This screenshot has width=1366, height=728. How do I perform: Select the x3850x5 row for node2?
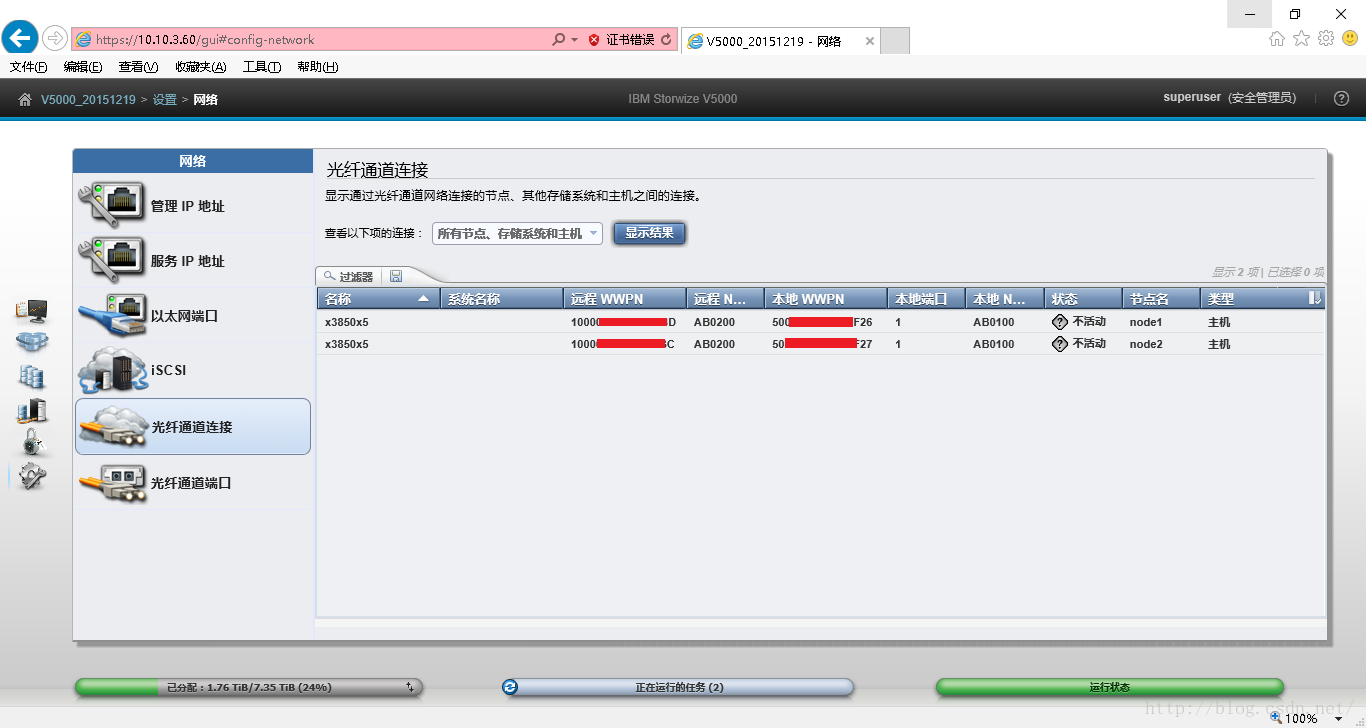click(821, 344)
